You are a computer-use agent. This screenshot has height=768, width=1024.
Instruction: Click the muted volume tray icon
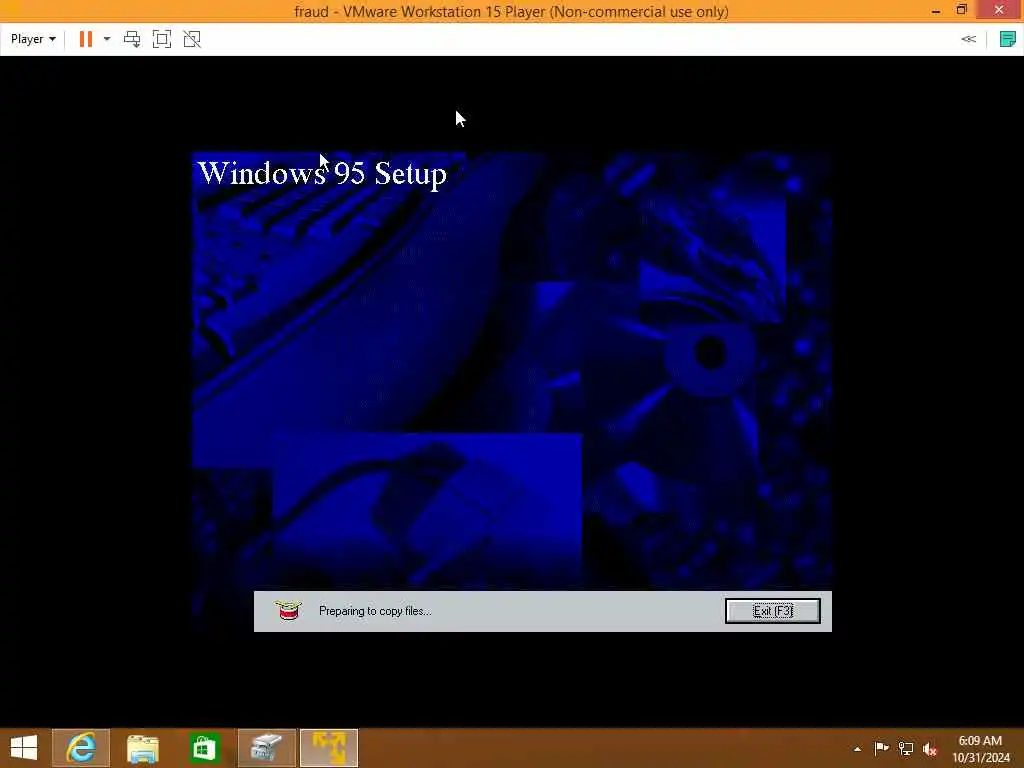point(930,748)
